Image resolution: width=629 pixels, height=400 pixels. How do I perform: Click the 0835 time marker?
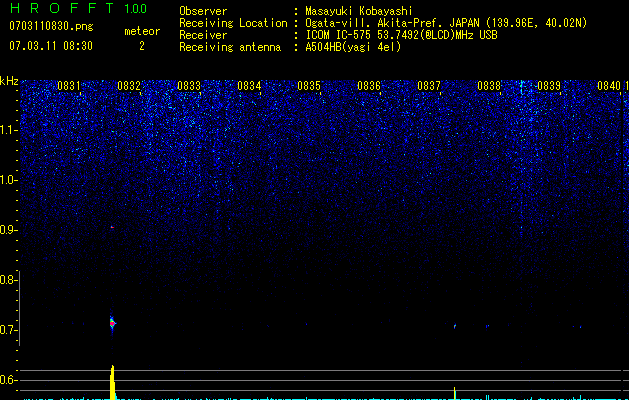(309, 86)
